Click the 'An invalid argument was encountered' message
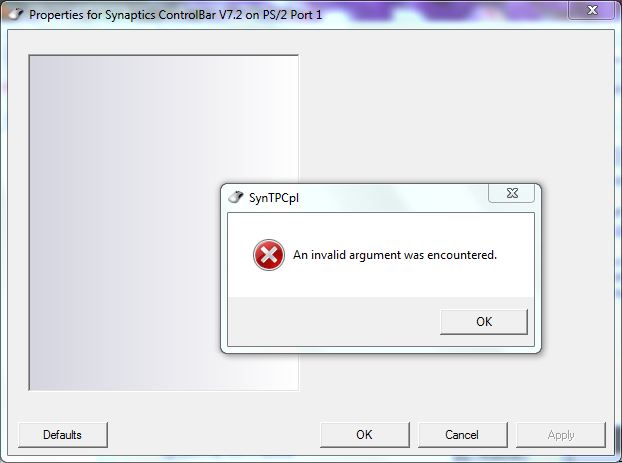The width and height of the screenshot is (622, 463). point(395,255)
